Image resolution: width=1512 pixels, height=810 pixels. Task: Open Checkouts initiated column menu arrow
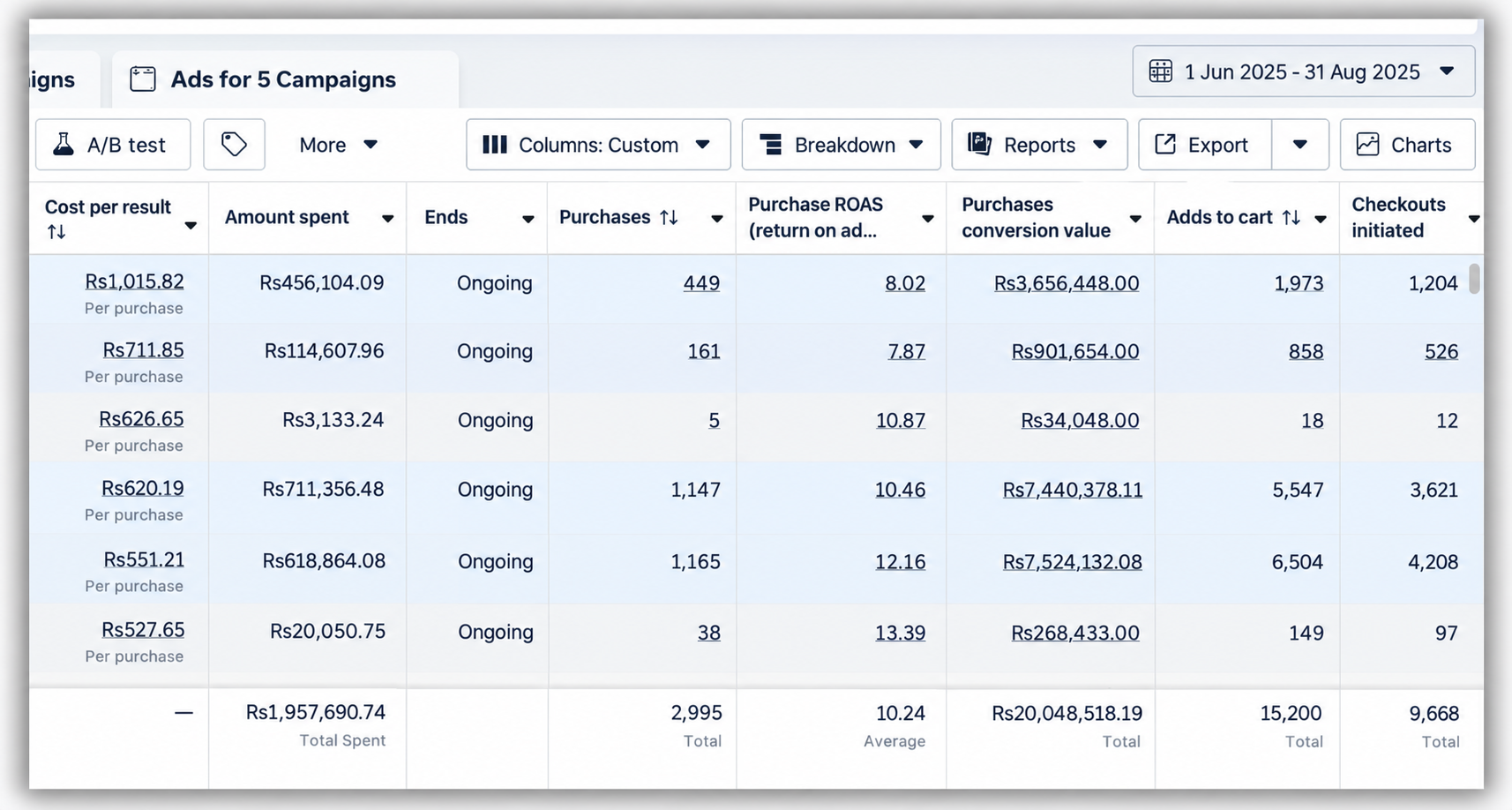(1473, 219)
